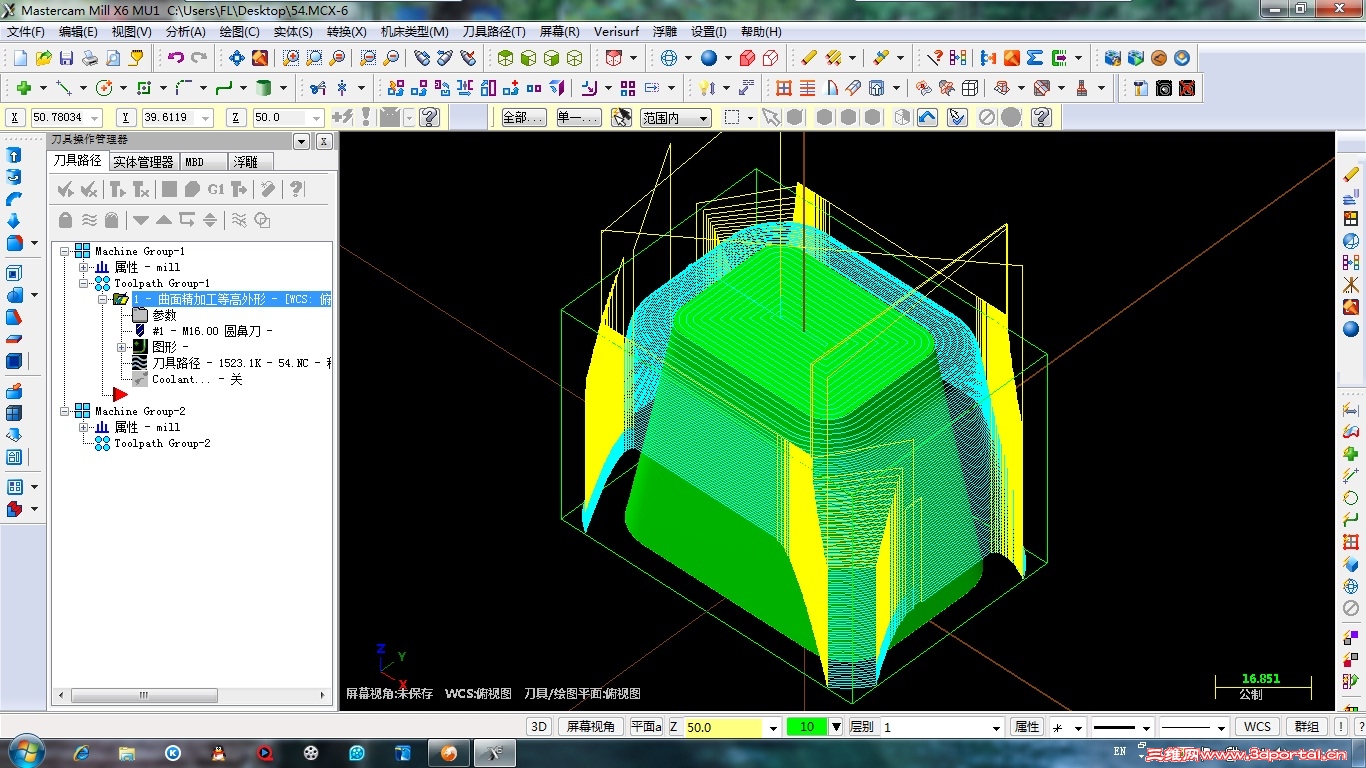This screenshot has width=1366, height=768.
Task: Click the green wireframe cube icon
Action: point(575,58)
